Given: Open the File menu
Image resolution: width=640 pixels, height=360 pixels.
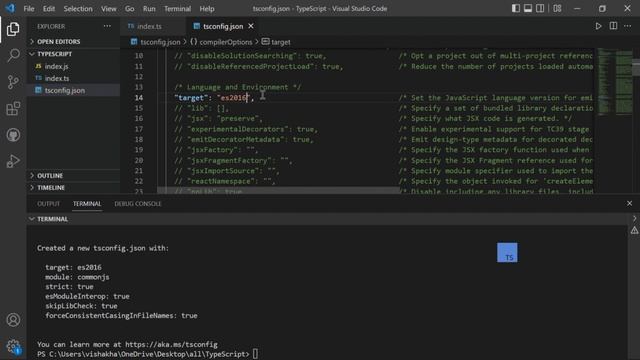Looking at the screenshot, I should pos(29,9).
